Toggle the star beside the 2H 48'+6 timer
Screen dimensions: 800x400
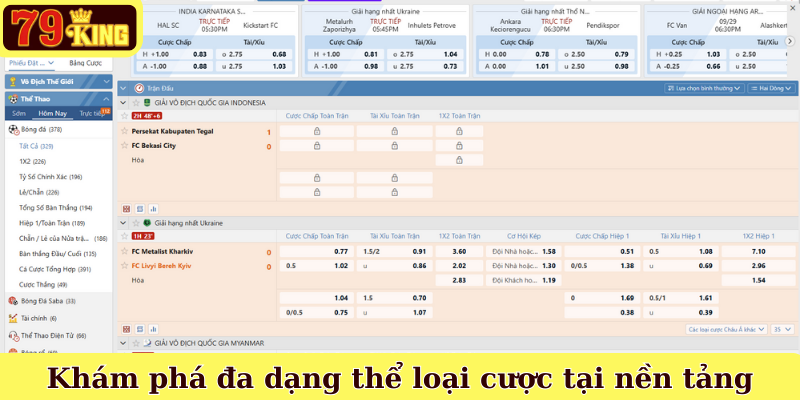pos(124,116)
